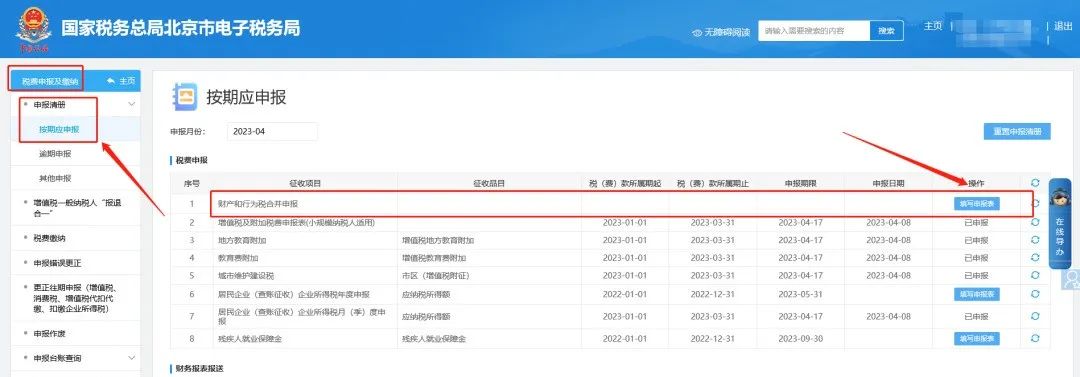The height and width of the screenshot is (377, 1080).
Task: Open 税费缴纳 in the left menu
Action: pos(50,238)
